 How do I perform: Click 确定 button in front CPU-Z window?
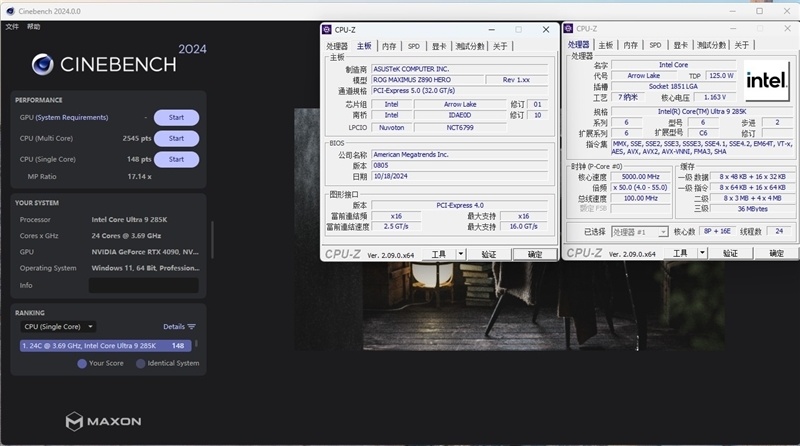click(x=535, y=254)
